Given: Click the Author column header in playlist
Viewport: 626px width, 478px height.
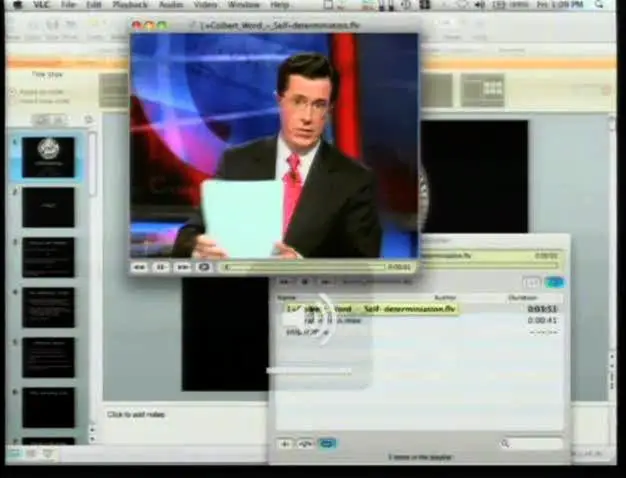Looking at the screenshot, I should click(x=445, y=298).
